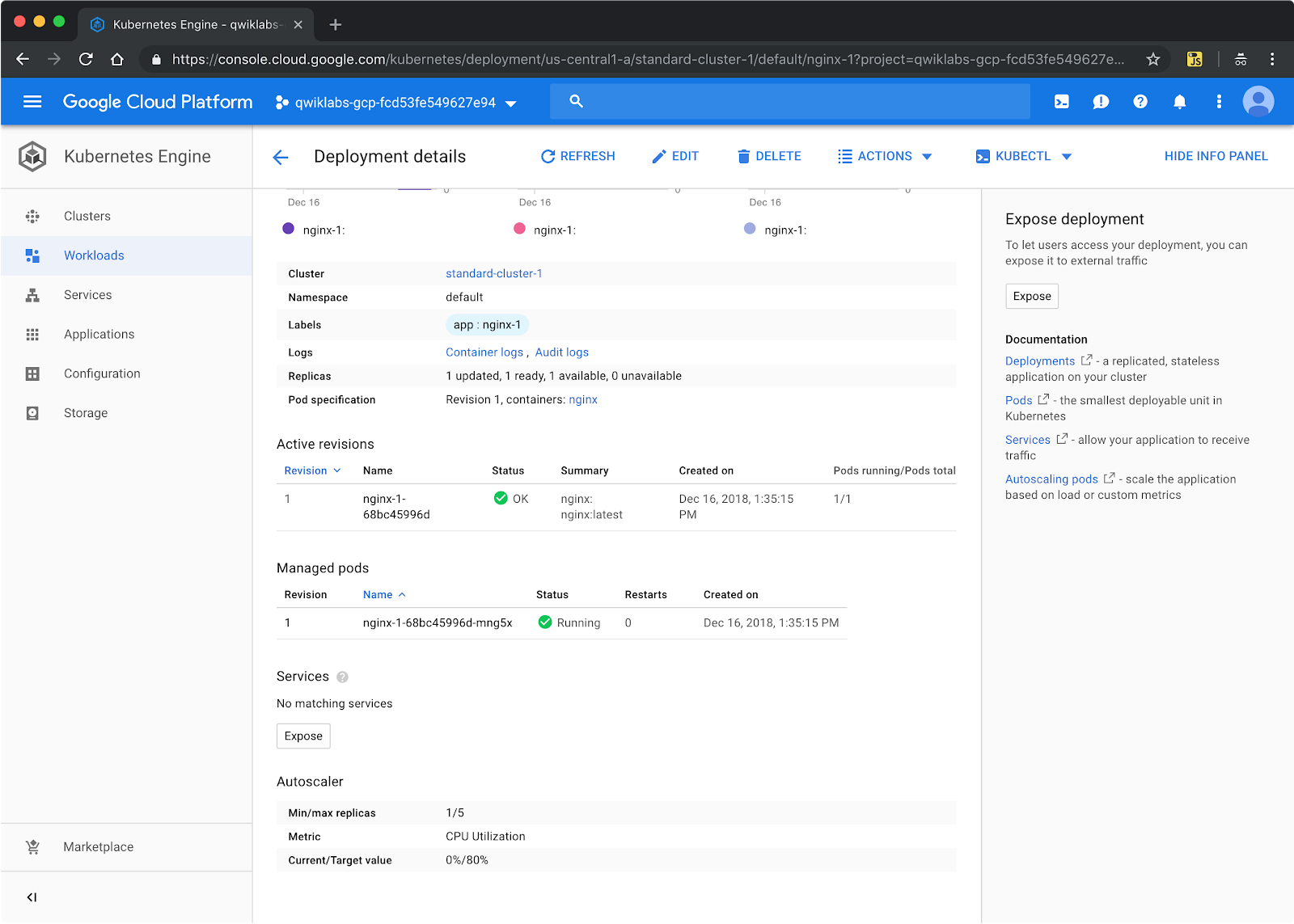Click the browser back arrow
The image size is (1294, 924).
click(x=23, y=59)
